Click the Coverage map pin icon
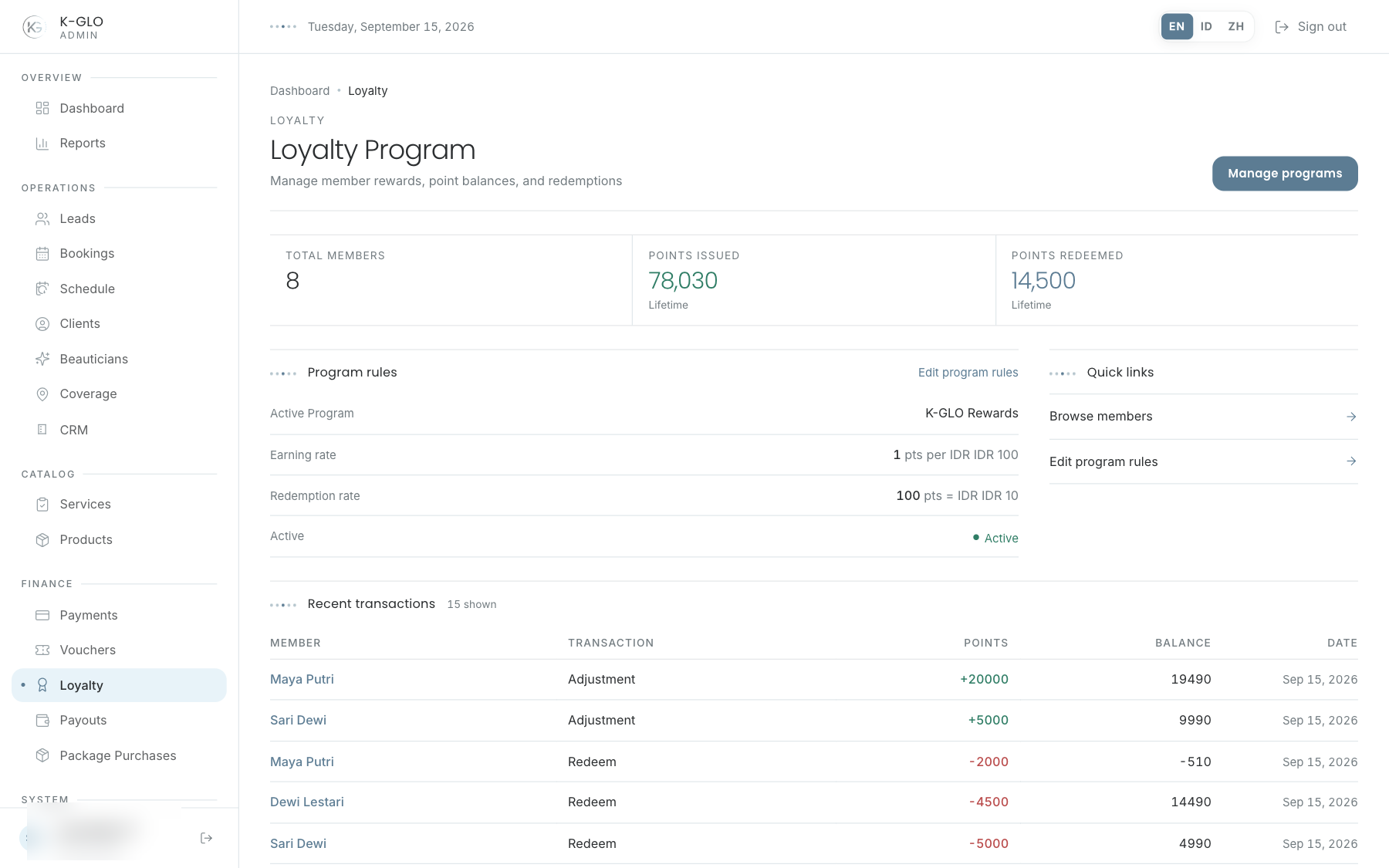 tap(42, 394)
